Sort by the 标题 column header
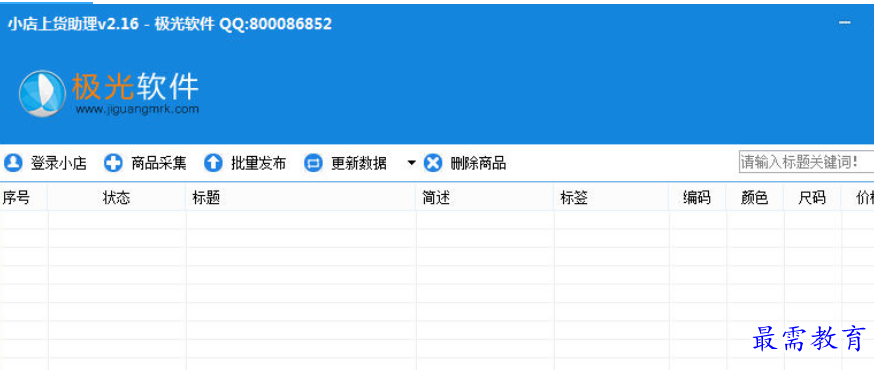This screenshot has width=874, height=370. 300,198
